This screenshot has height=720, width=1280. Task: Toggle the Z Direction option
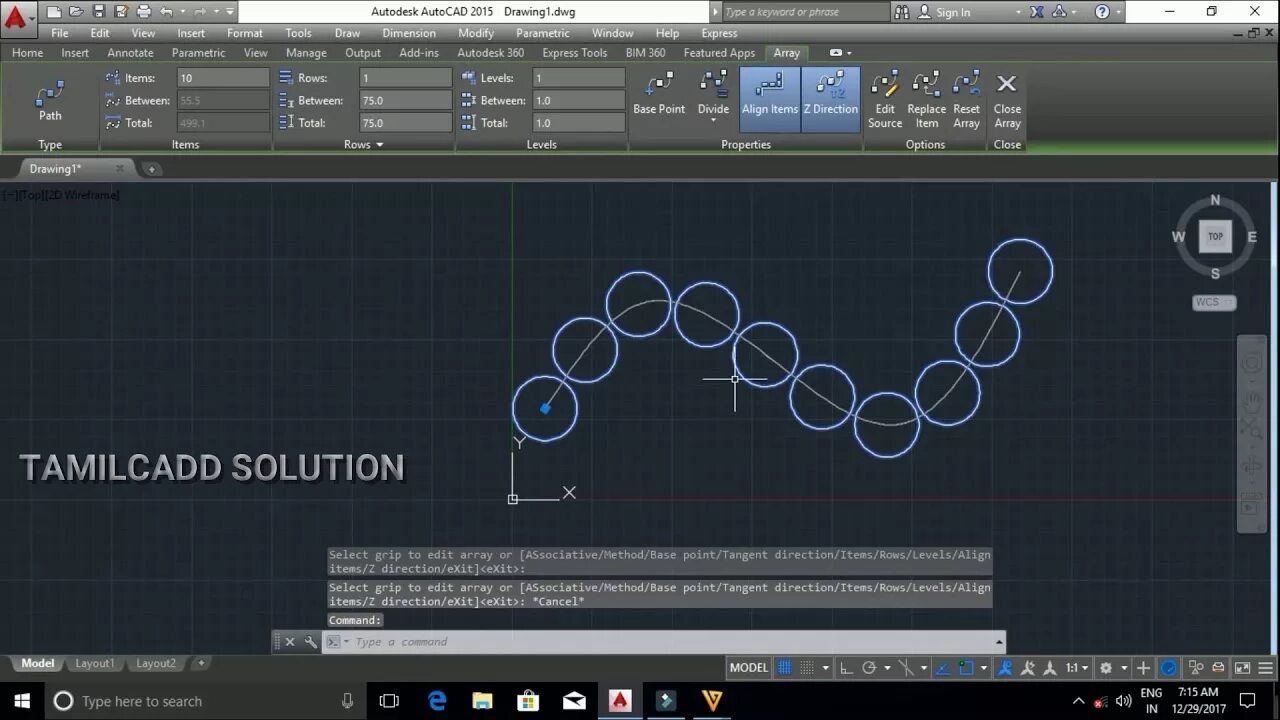830,98
